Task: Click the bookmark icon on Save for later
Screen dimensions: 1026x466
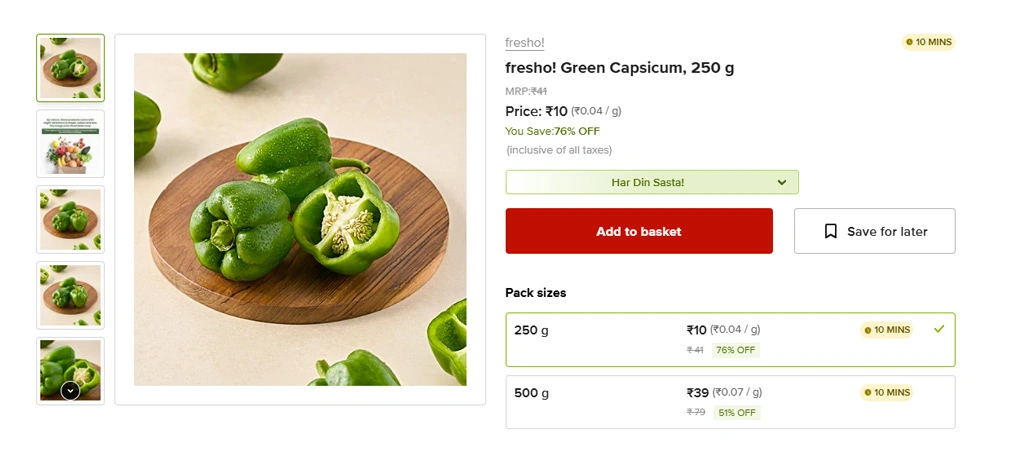Action: pos(830,231)
